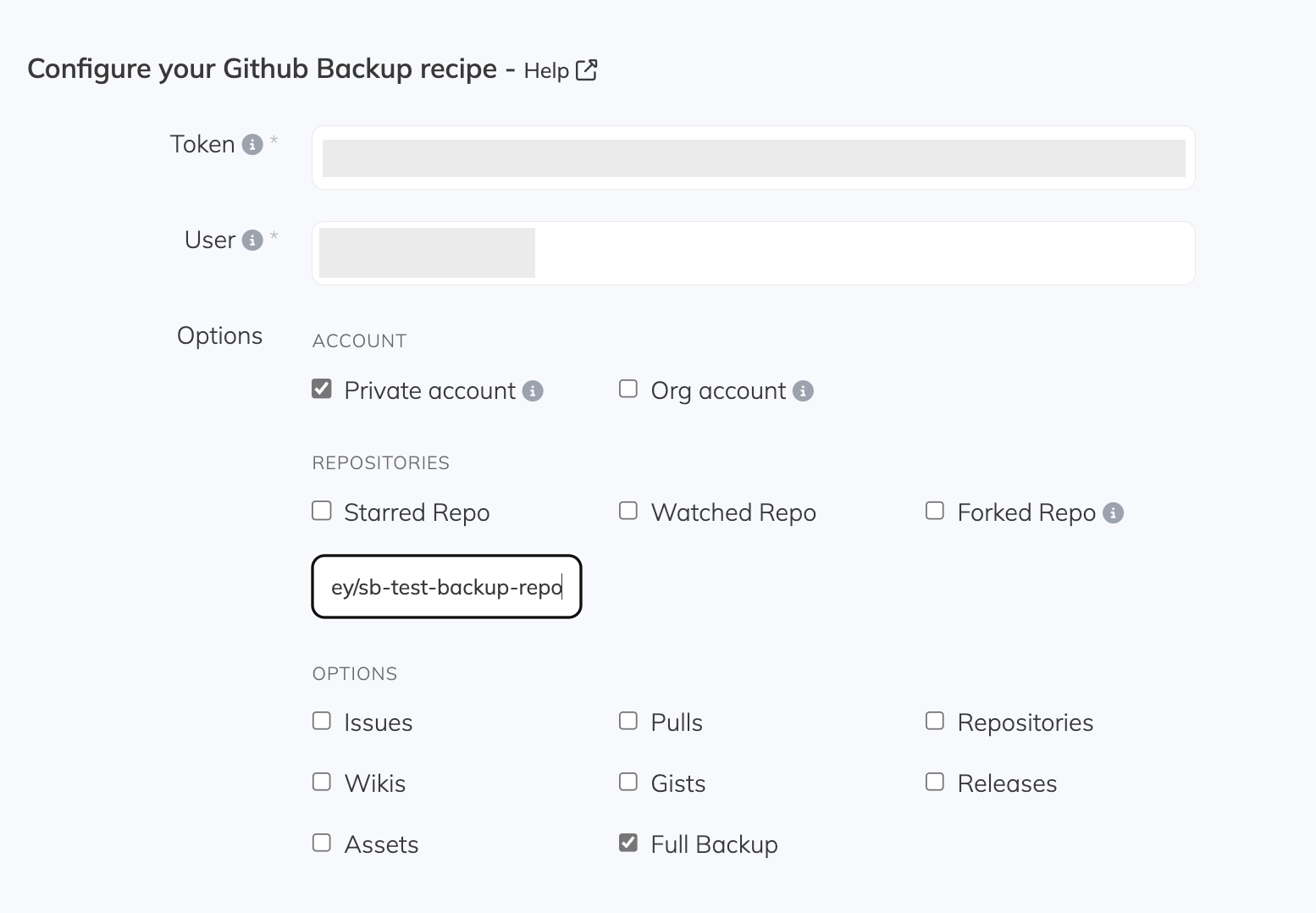Click into the Token input field
Image resolution: width=1316 pixels, height=913 pixels.
pos(753,158)
